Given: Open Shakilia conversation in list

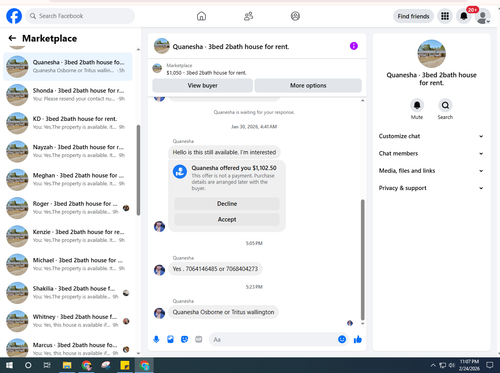Looking at the screenshot, I should point(68,293).
